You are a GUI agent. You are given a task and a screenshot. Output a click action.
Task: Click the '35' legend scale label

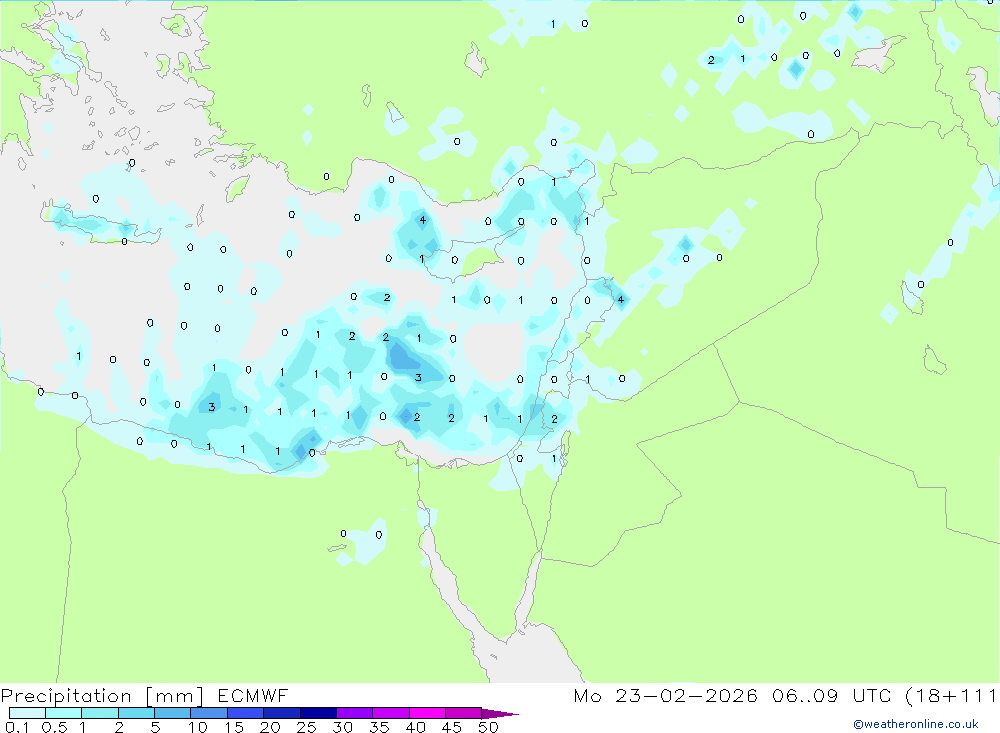pos(379,727)
